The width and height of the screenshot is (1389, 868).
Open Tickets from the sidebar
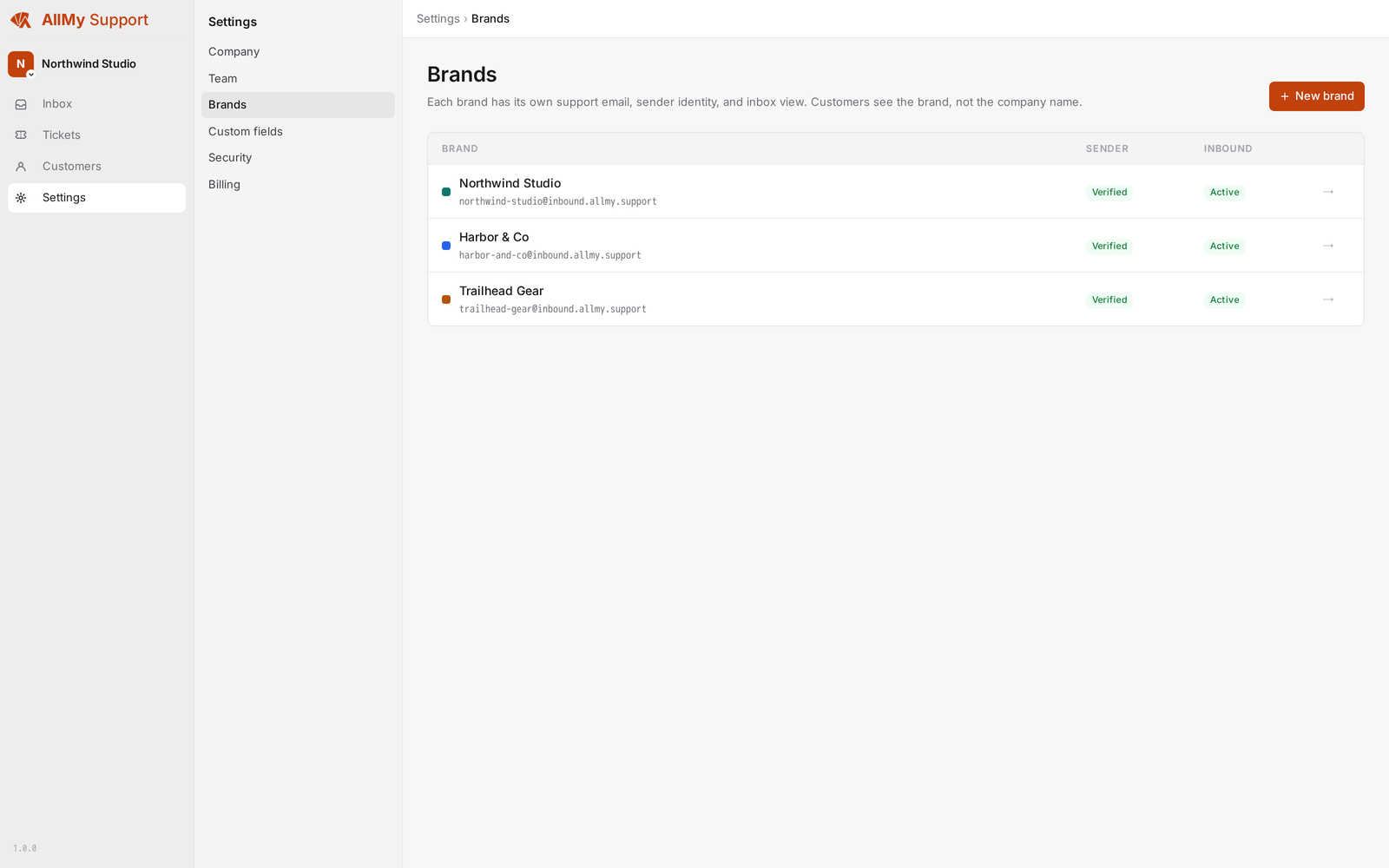96,135
